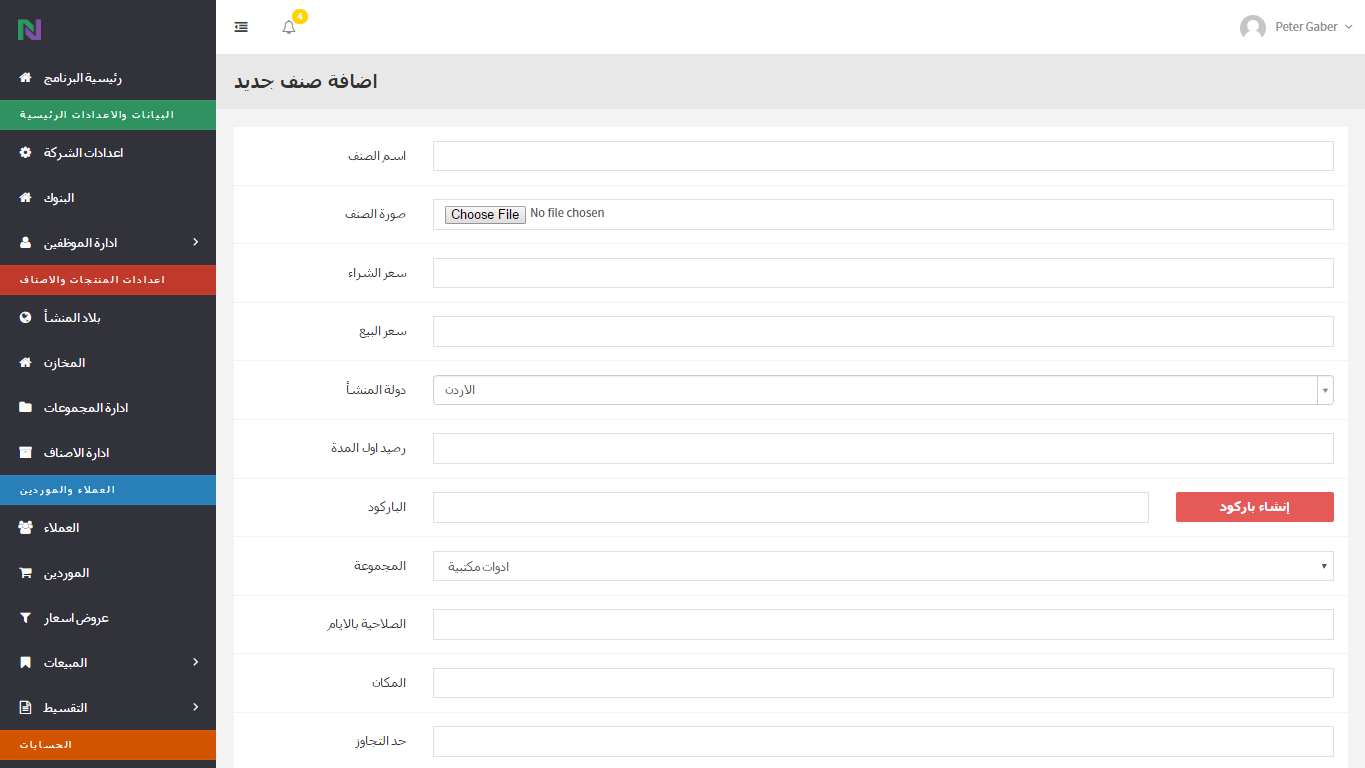Click the blue العملاء والموردين section header
Image resolution: width=1365 pixels, height=768 pixels.
[108, 490]
